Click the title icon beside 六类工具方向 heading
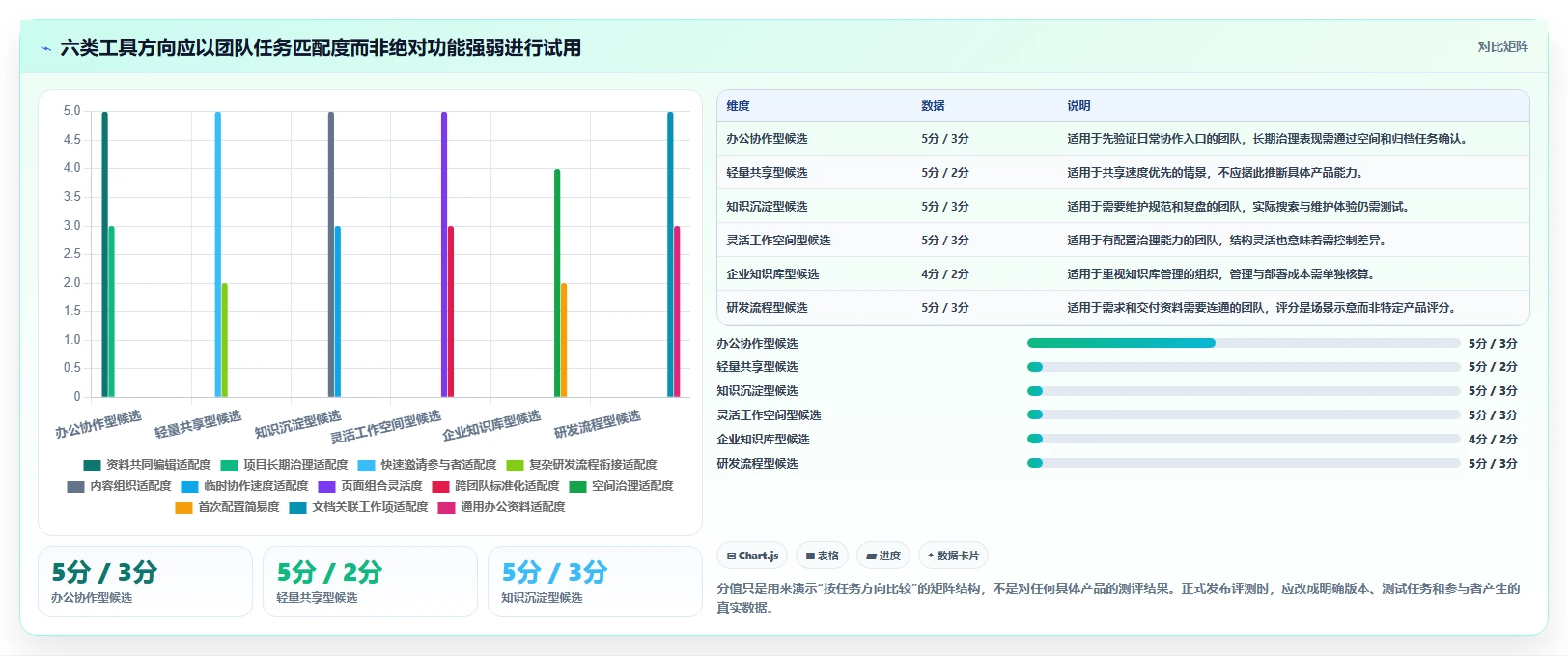Image resolution: width=1568 pixels, height=656 pixels. (x=45, y=48)
